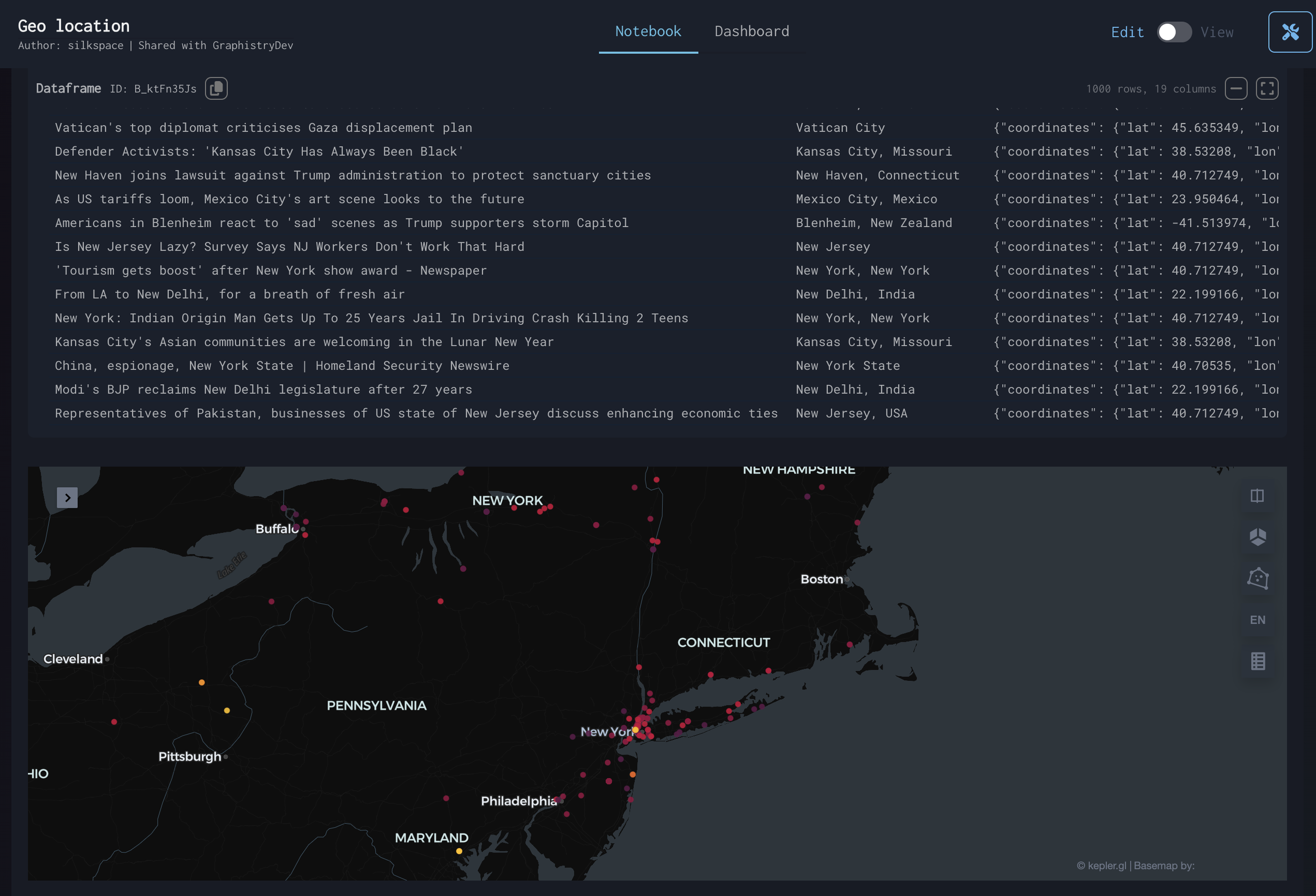
Task: Select the Notebook tab
Action: pos(648,31)
